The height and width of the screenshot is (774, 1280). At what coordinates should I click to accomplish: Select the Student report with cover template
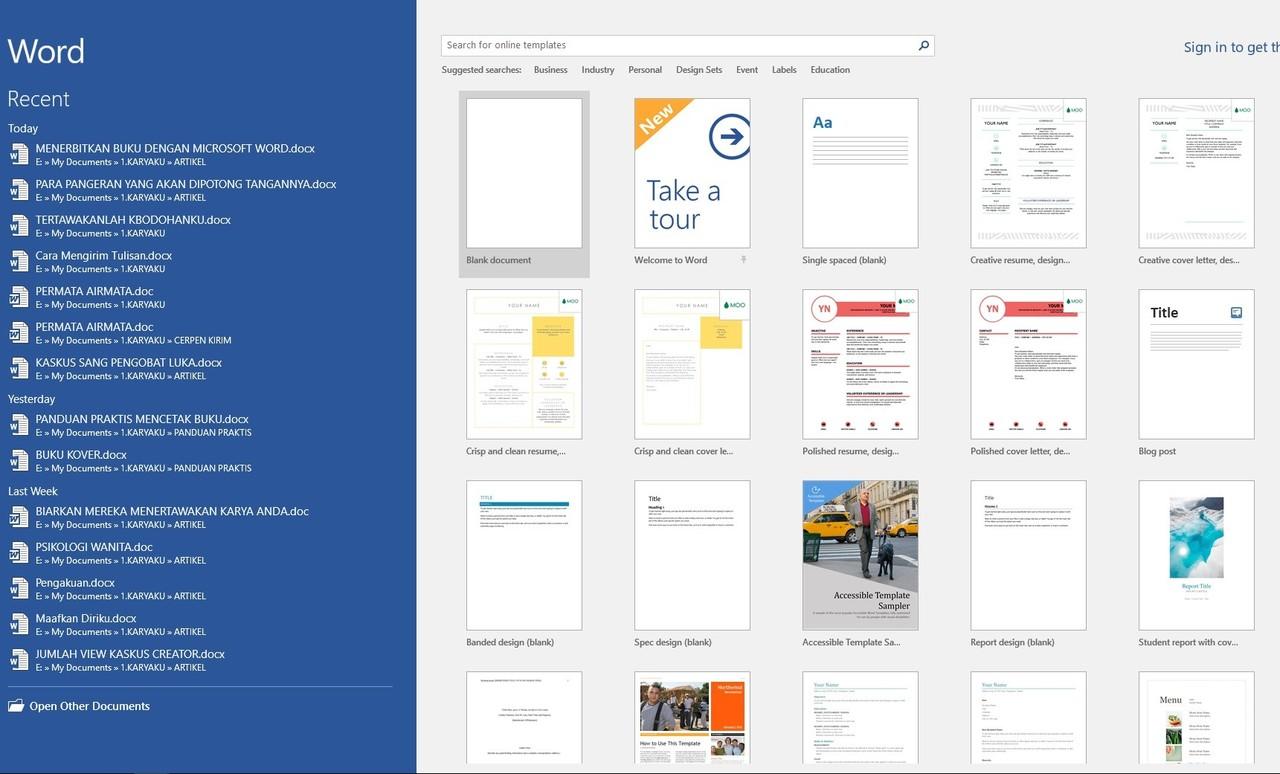click(x=1196, y=555)
